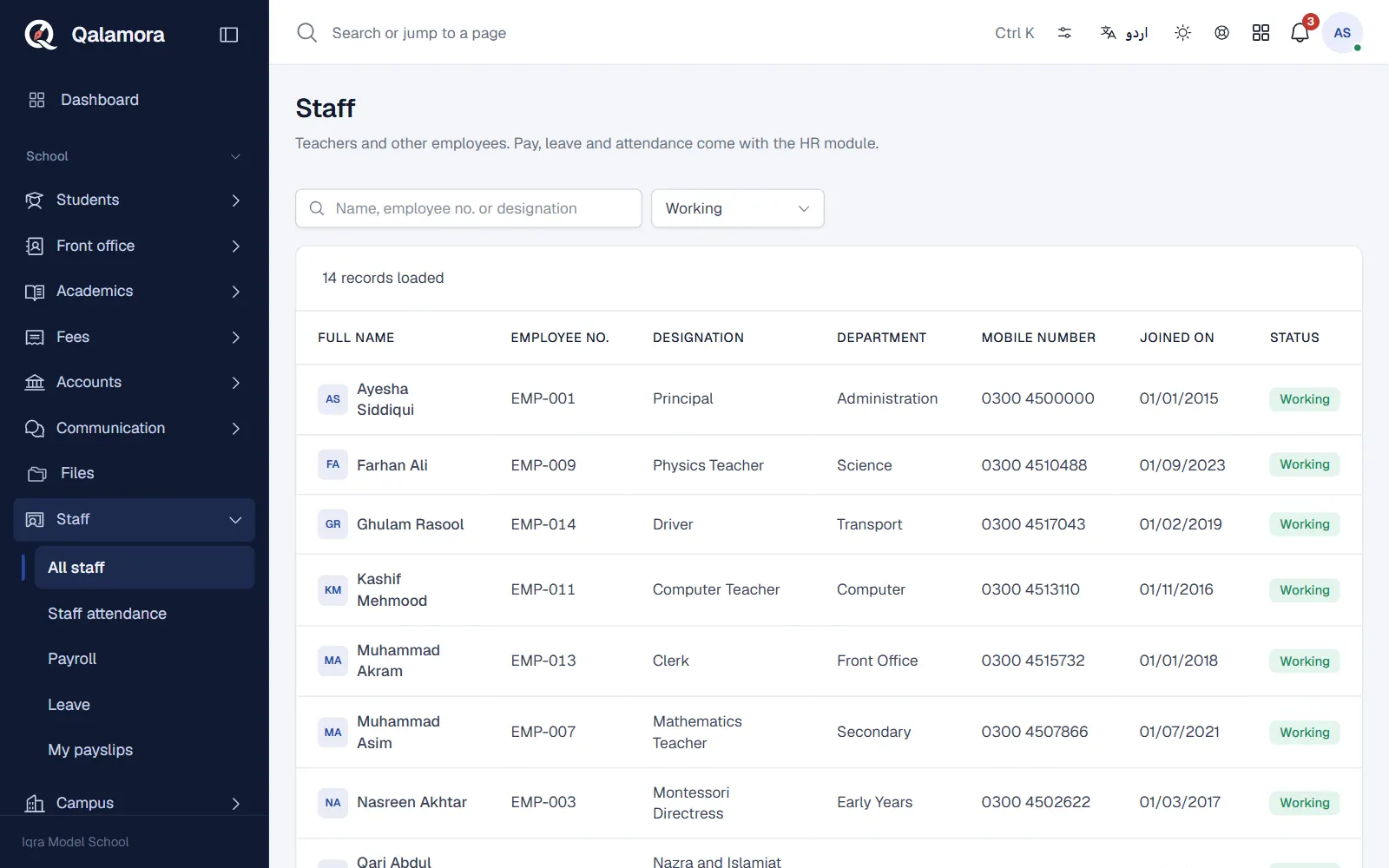Open notifications bell
The height and width of the screenshot is (868, 1389).
(1300, 33)
